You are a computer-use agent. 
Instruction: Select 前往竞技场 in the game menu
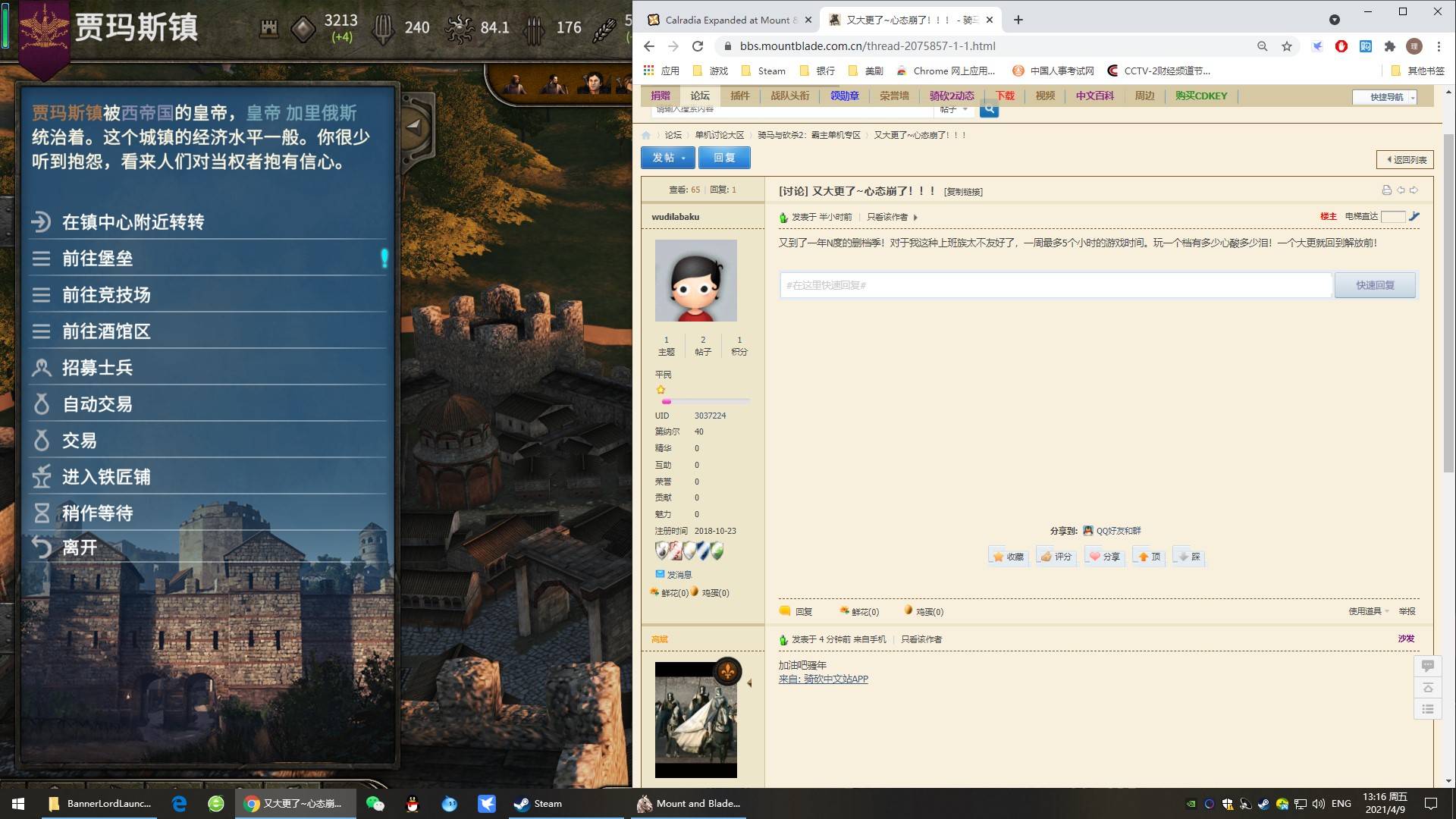pyautogui.click(x=206, y=295)
